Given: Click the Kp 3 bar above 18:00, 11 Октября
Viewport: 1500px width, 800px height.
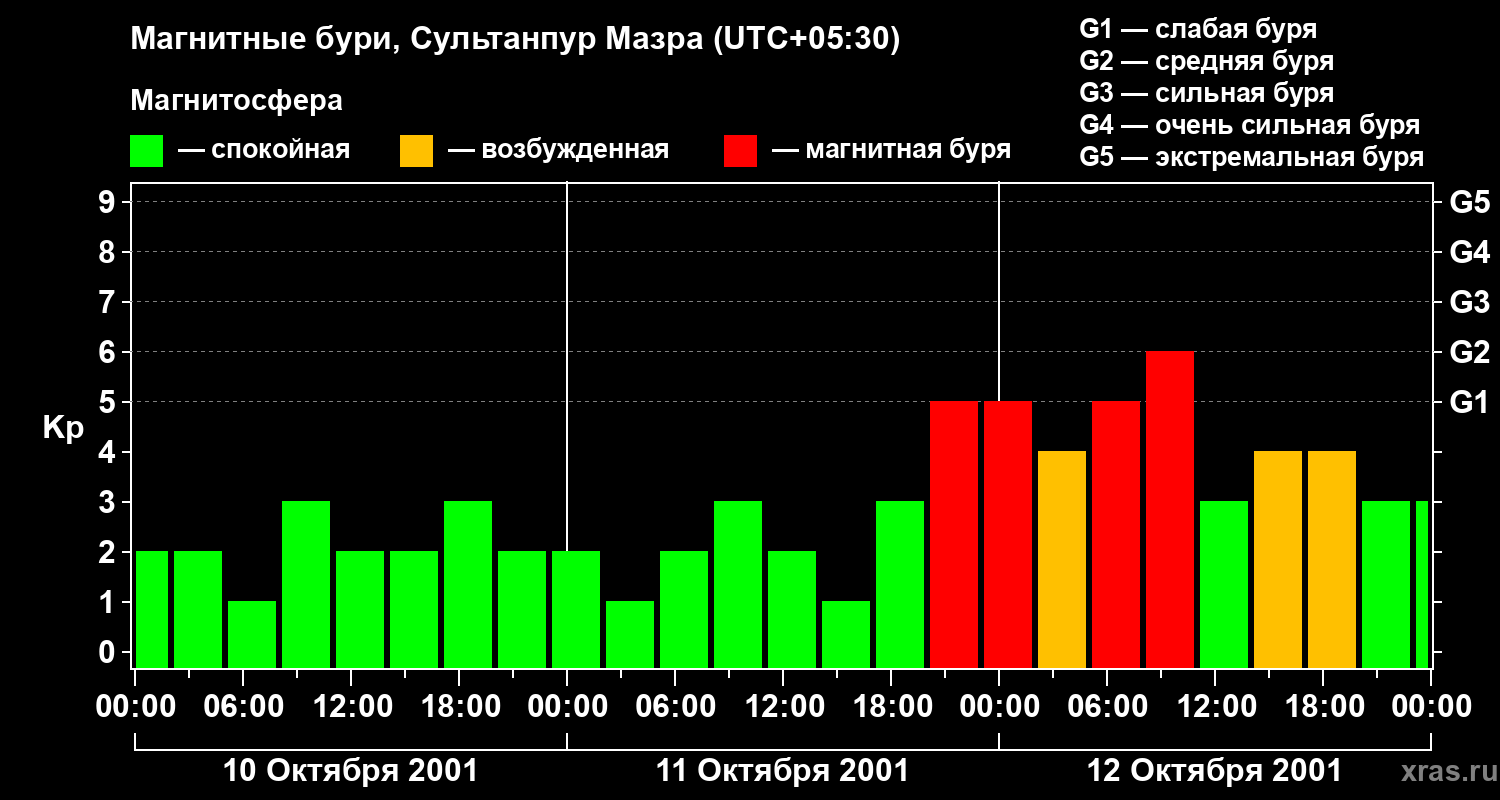Looking at the screenshot, I should [x=900, y=585].
